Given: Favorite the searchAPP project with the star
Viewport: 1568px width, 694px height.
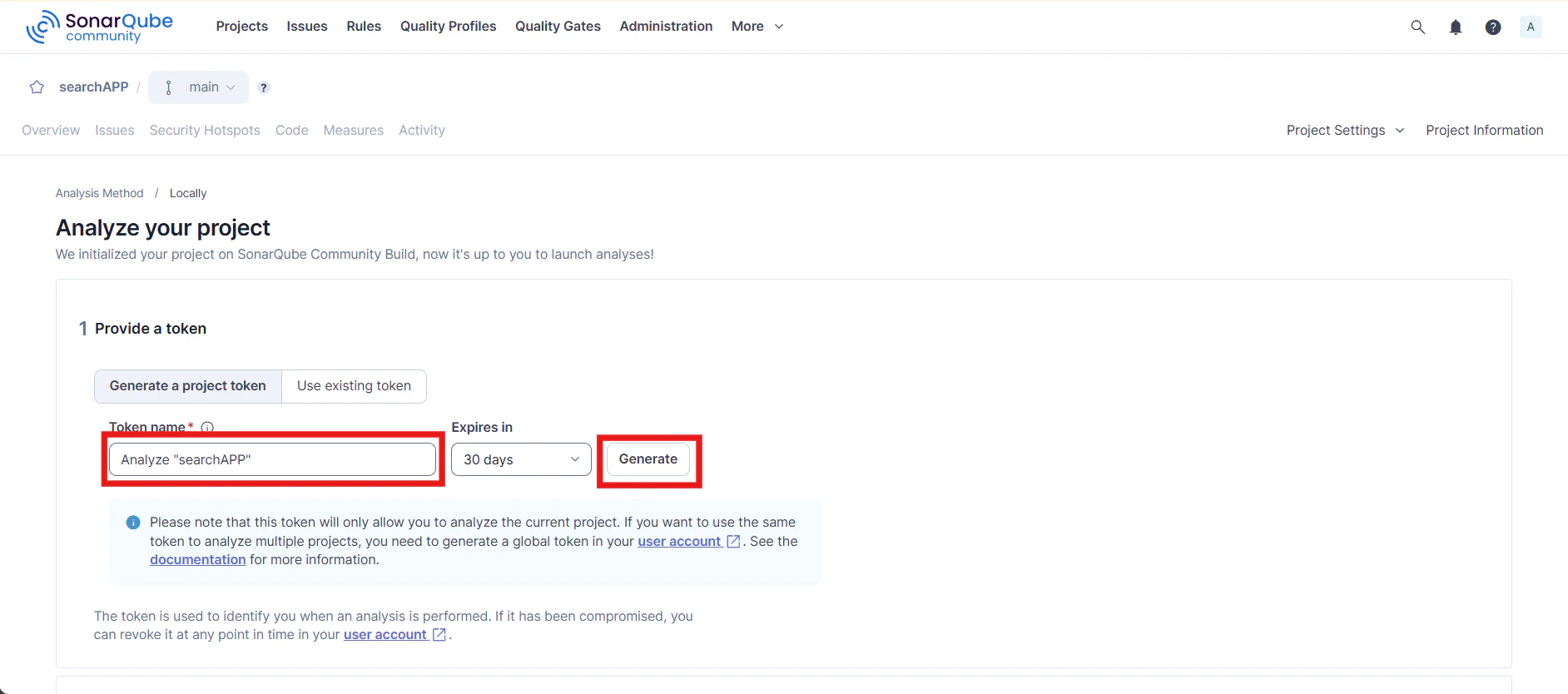Looking at the screenshot, I should pyautogui.click(x=37, y=87).
